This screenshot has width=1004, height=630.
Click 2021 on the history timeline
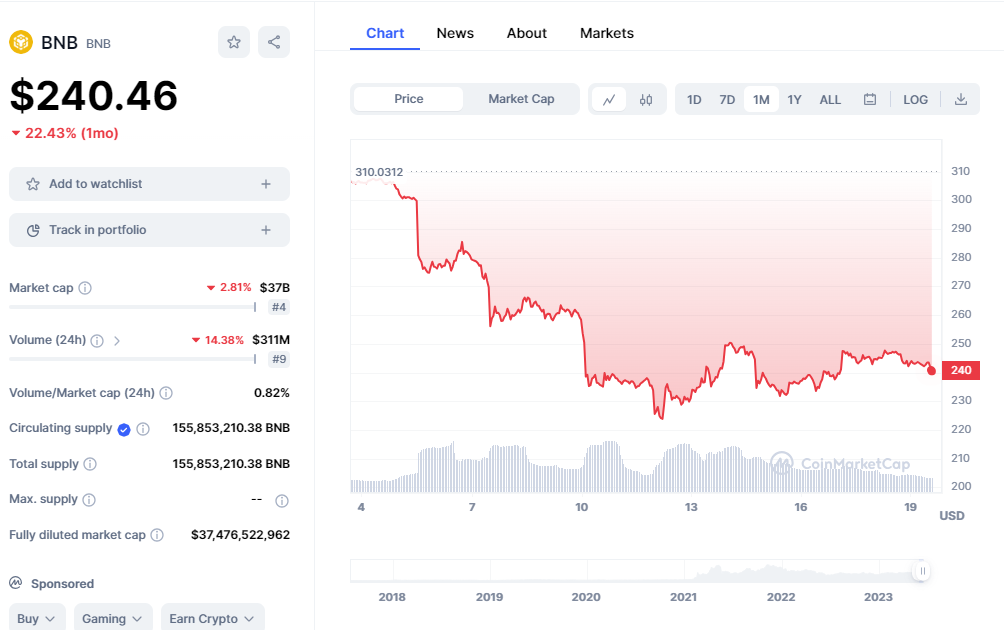coord(683,597)
